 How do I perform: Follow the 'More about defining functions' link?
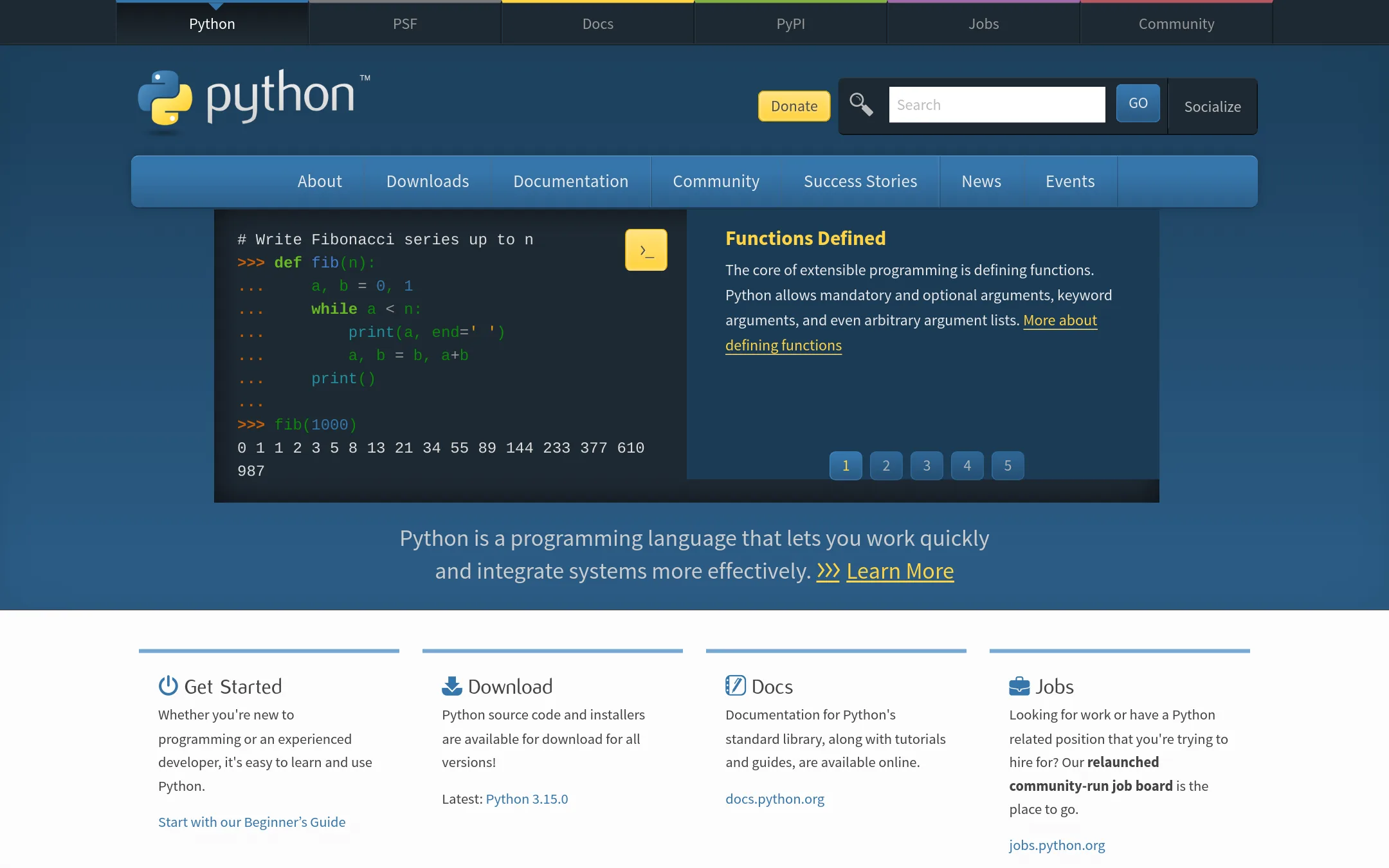(1060, 320)
